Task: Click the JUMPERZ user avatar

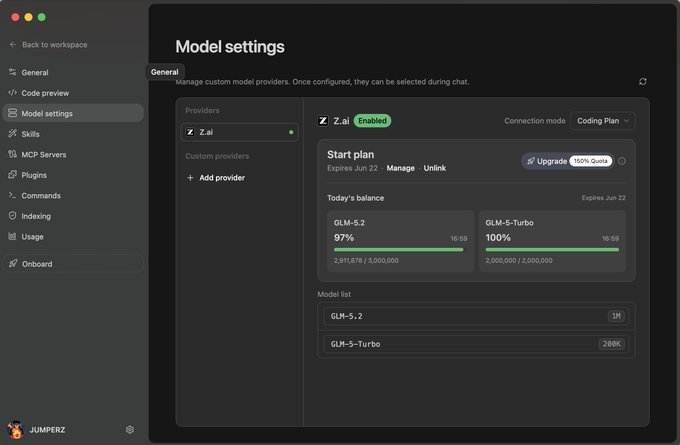Action: [x=16, y=429]
